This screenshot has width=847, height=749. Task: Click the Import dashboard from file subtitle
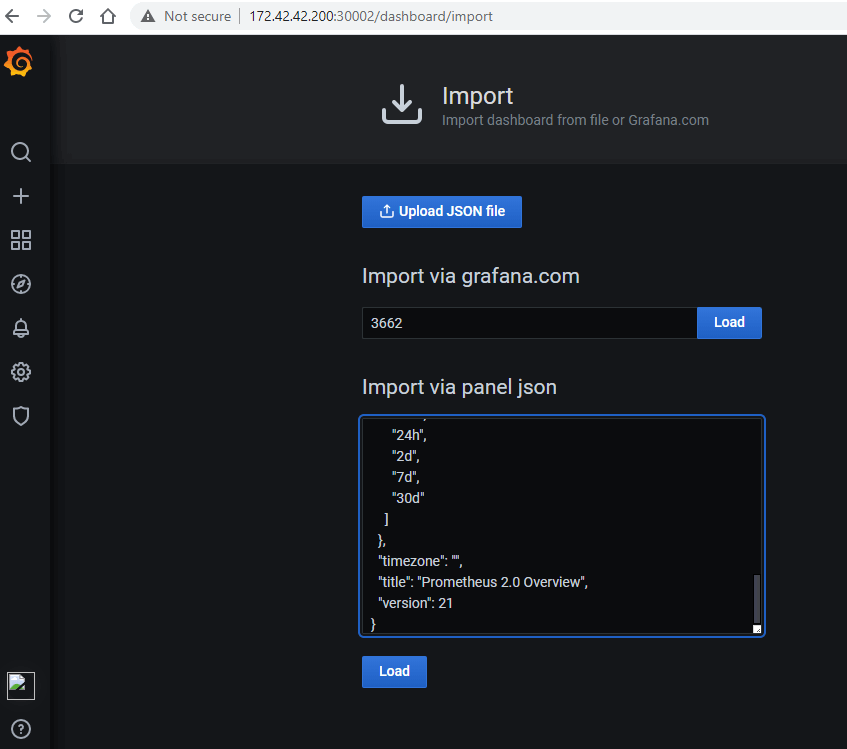tap(575, 120)
